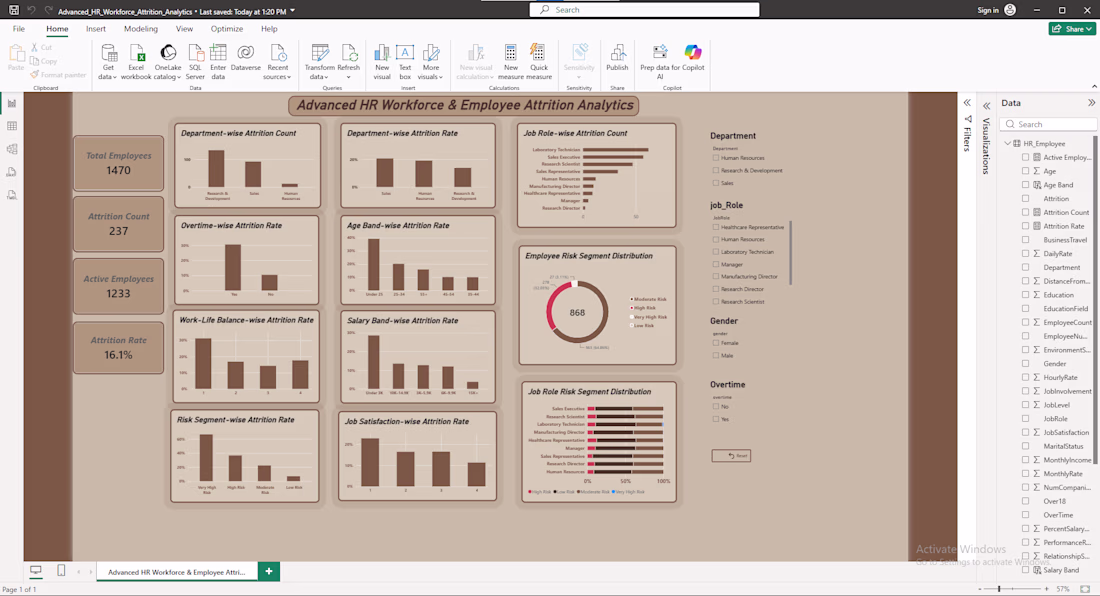Click the Excel workbook icon
Screen dimensions: 1100x596
[x=136, y=62]
